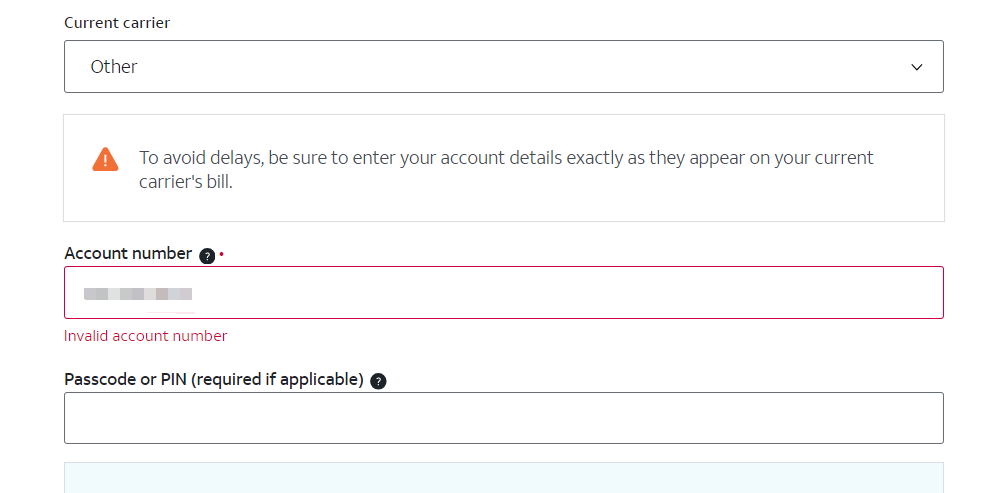Image resolution: width=991 pixels, height=493 pixels.
Task: Click the orange warning triangle icon
Action: (105, 159)
